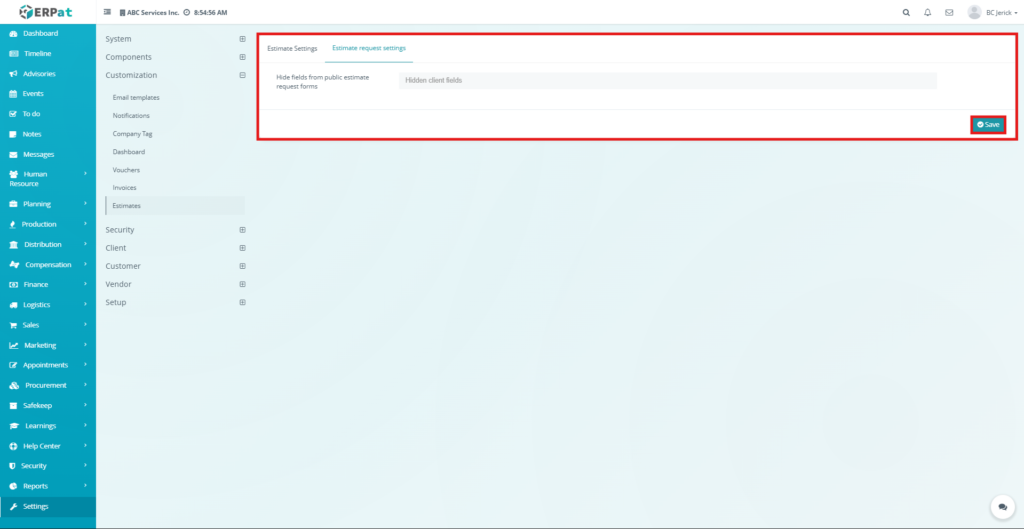This screenshot has width=1024, height=529.
Task: Collapse the Customization section minus icon
Action: click(x=242, y=75)
